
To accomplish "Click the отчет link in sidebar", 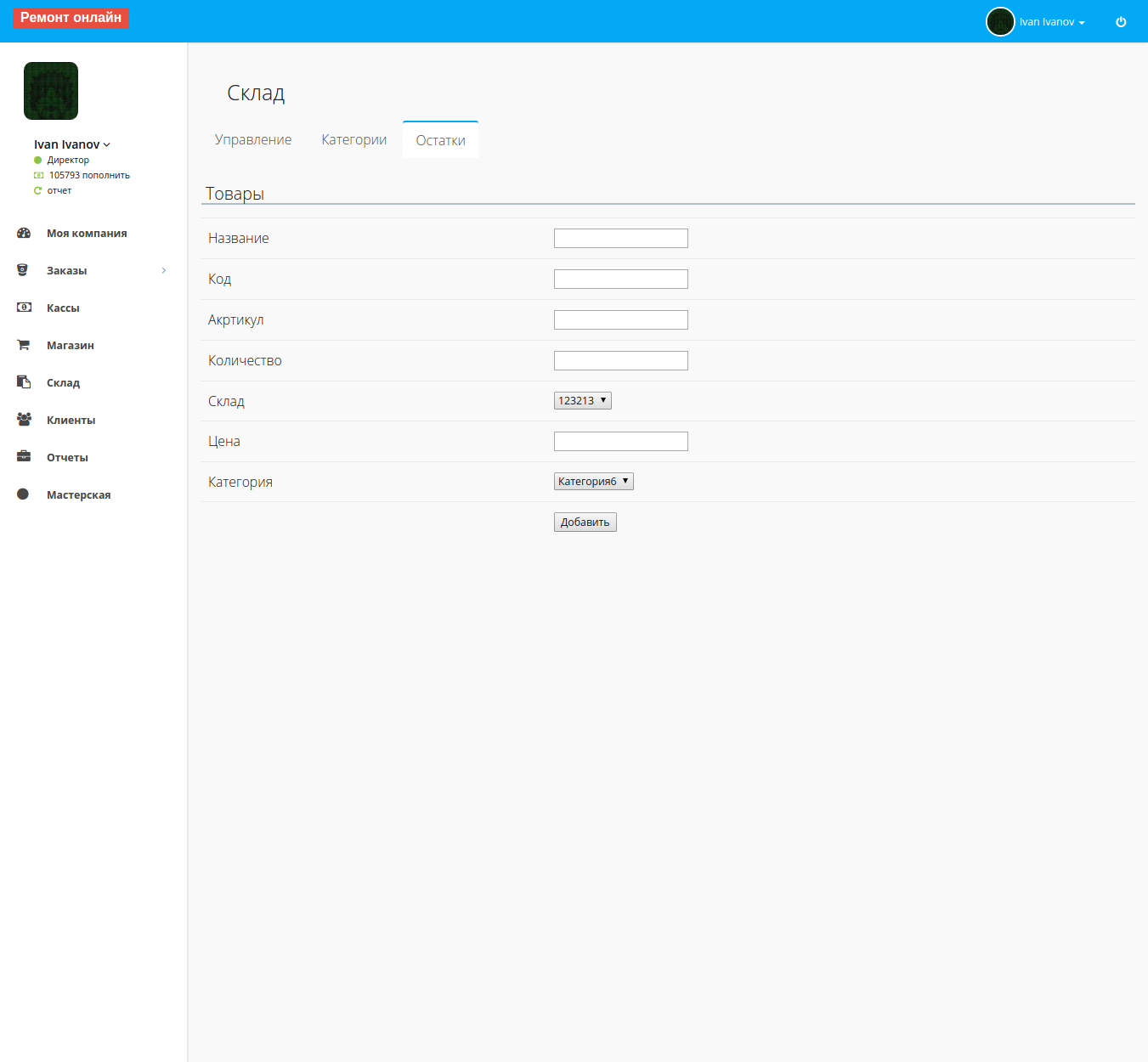I will tap(59, 190).
